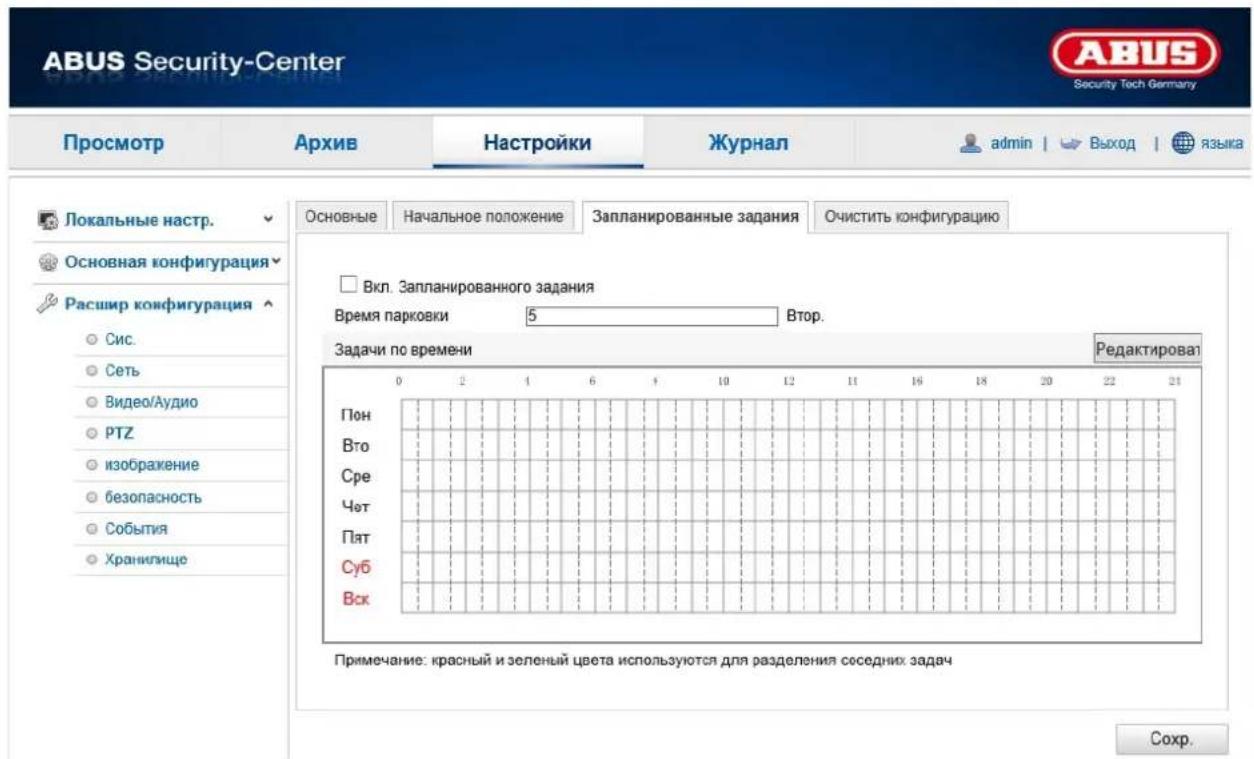Click the Расшир конфигурация menu label

(157, 305)
